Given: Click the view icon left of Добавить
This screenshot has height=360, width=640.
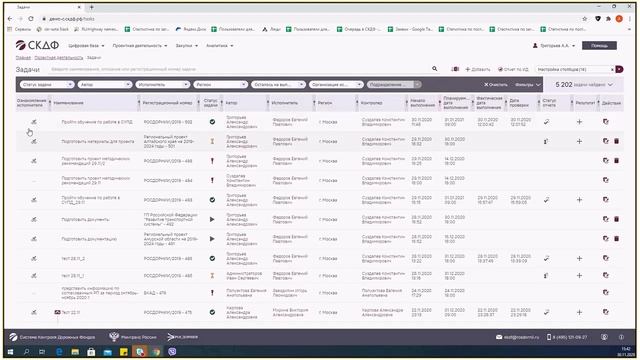Looking at the screenshot, I should pyautogui.click(x=455, y=69).
